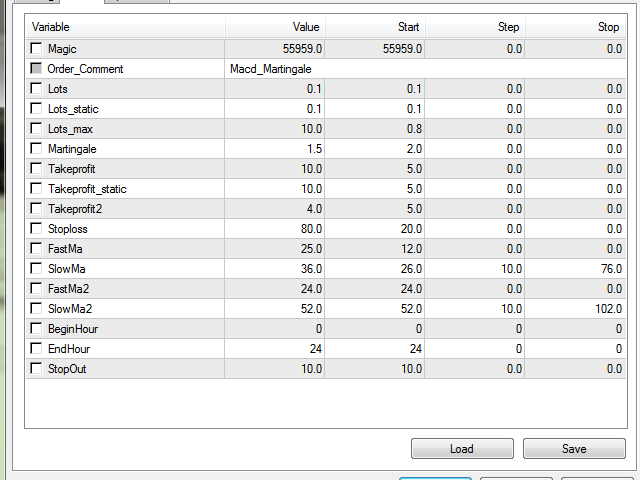Image resolution: width=640 pixels, height=480 pixels.
Task: Select StopOut value 10.0
Action: (311, 369)
